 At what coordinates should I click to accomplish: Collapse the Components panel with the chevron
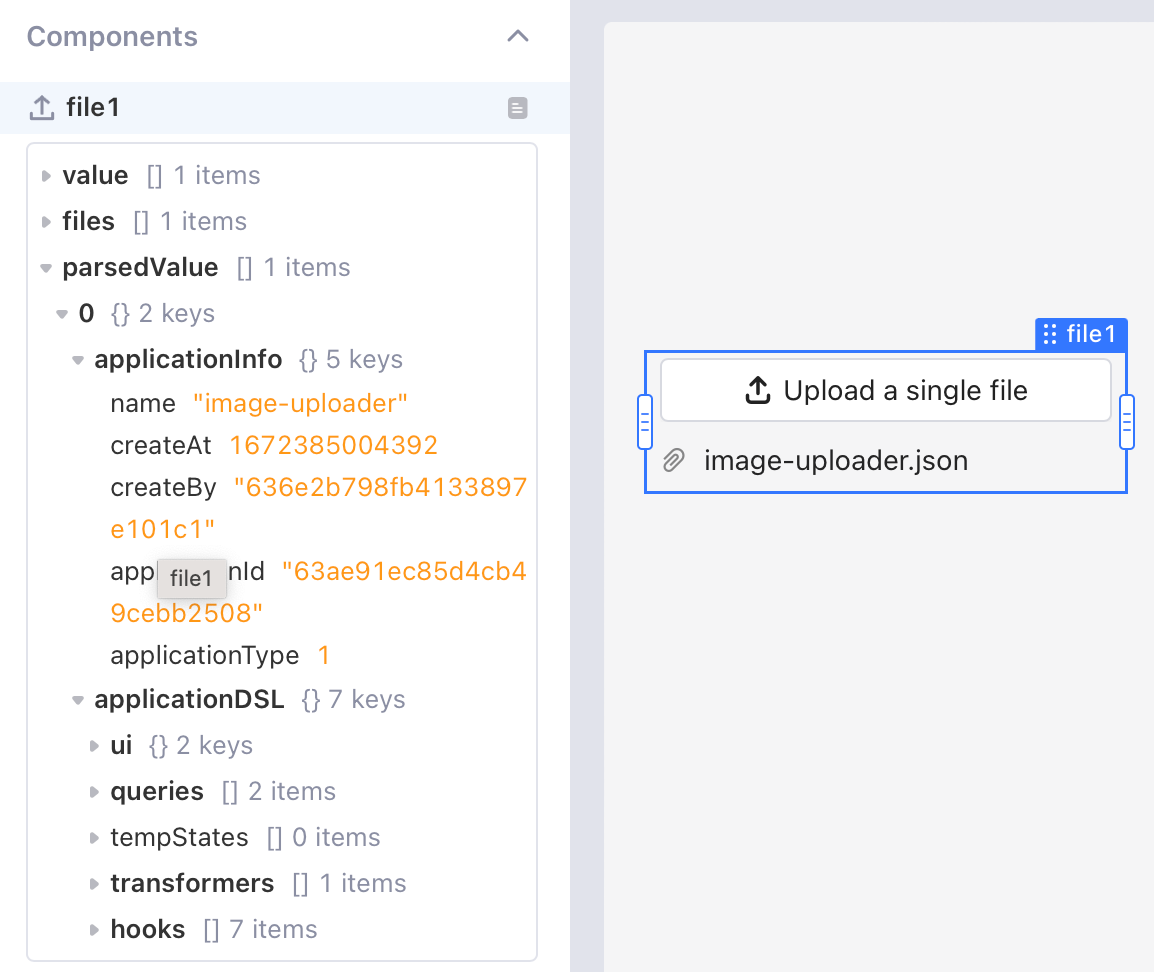pyautogui.click(x=517, y=37)
